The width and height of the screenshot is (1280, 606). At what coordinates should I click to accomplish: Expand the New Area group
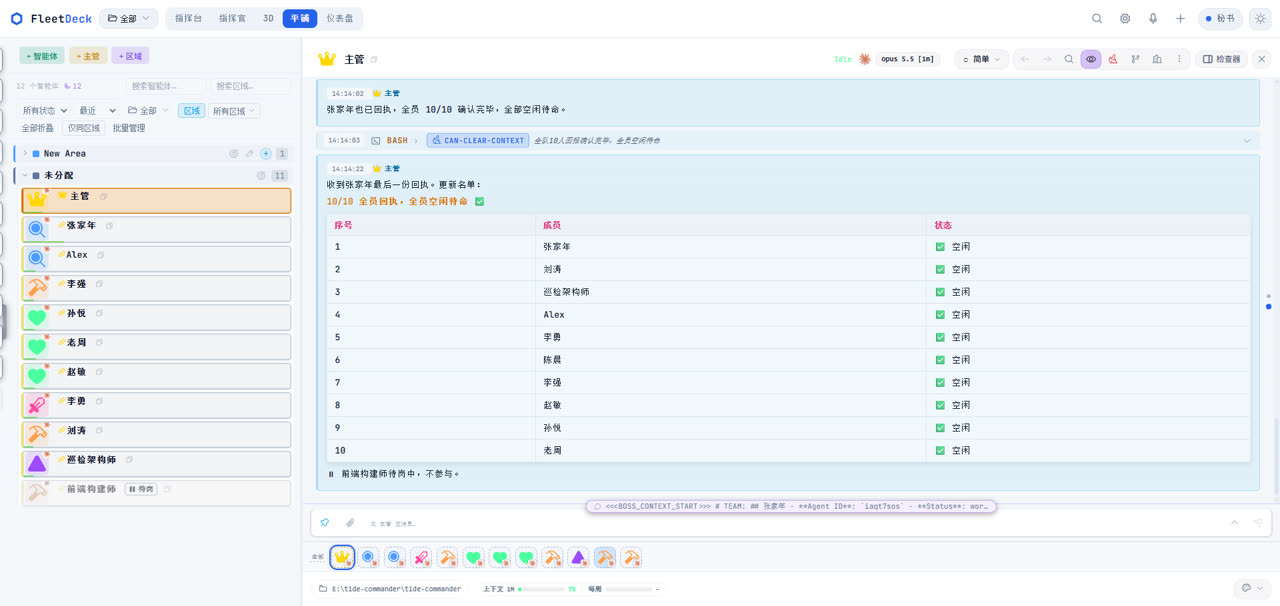pyautogui.click(x=25, y=154)
